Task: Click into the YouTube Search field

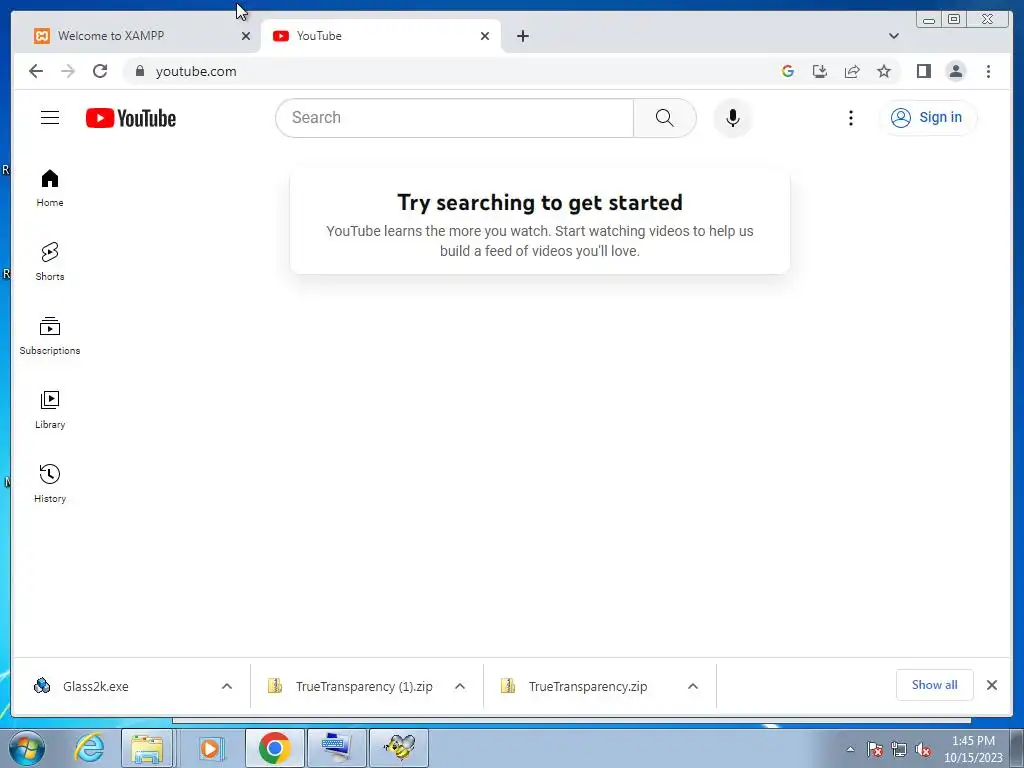Action: pyautogui.click(x=455, y=118)
